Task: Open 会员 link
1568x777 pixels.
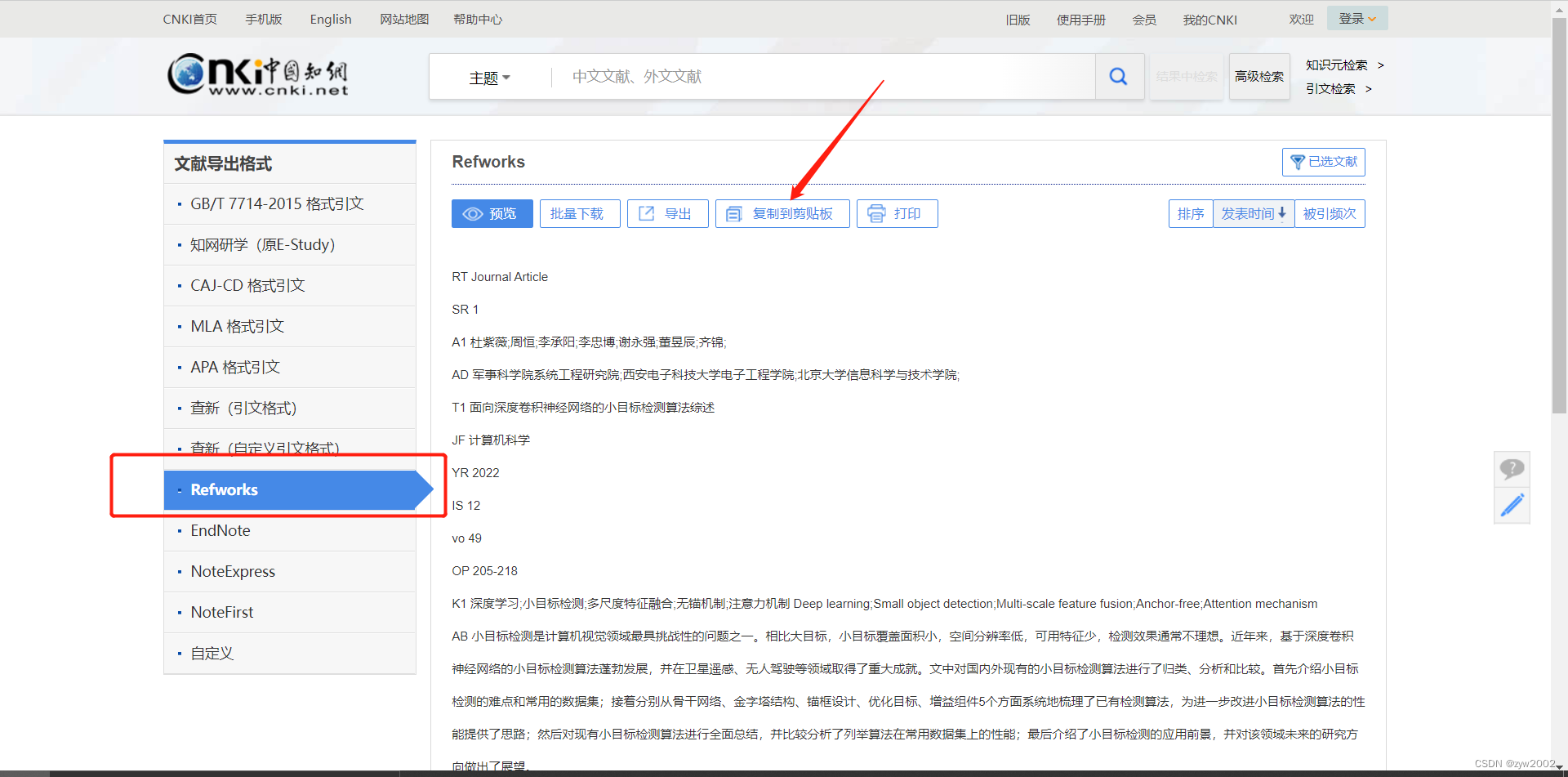Action: point(1144,20)
